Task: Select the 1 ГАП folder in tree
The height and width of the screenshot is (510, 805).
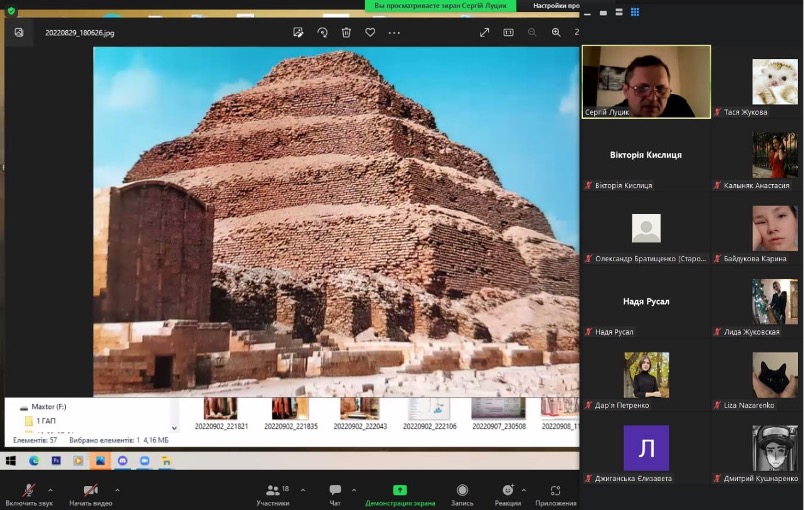Action: (41, 421)
